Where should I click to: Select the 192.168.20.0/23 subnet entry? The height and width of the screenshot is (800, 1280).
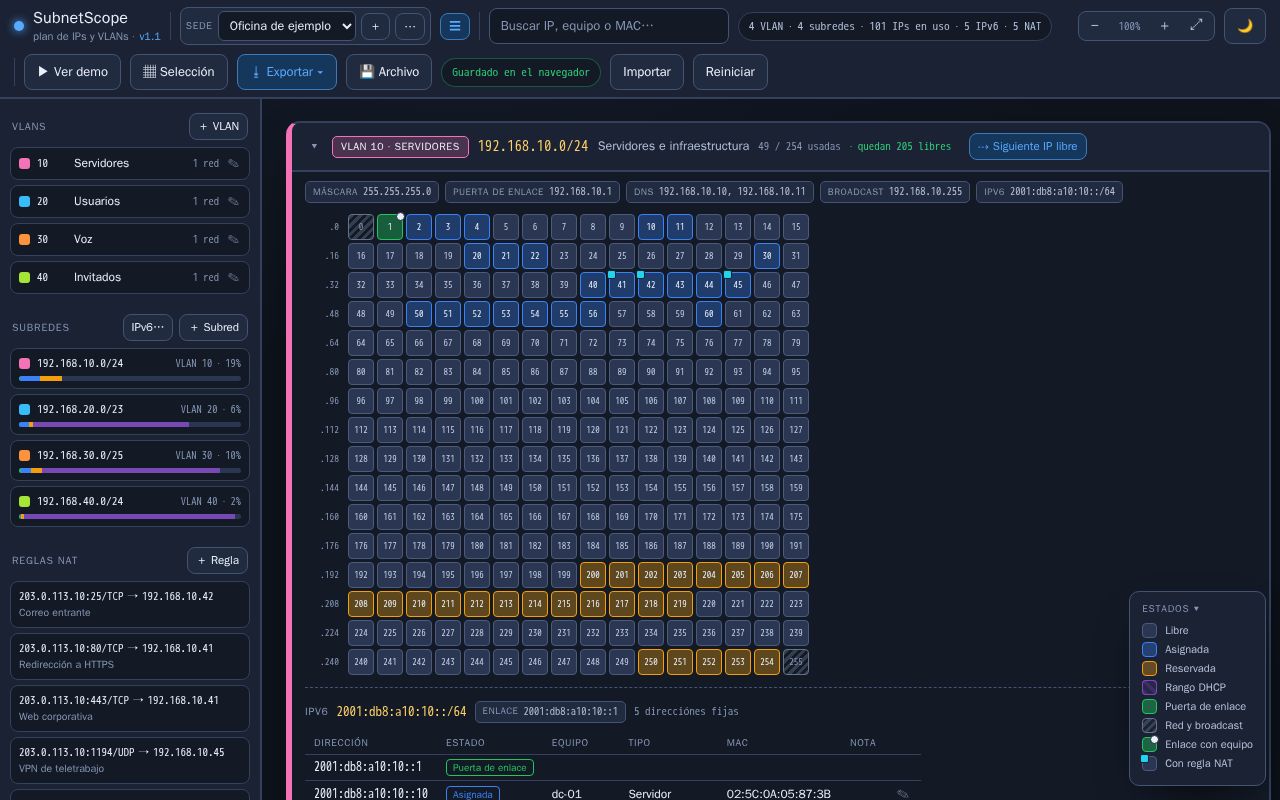pyautogui.click(x=130, y=415)
